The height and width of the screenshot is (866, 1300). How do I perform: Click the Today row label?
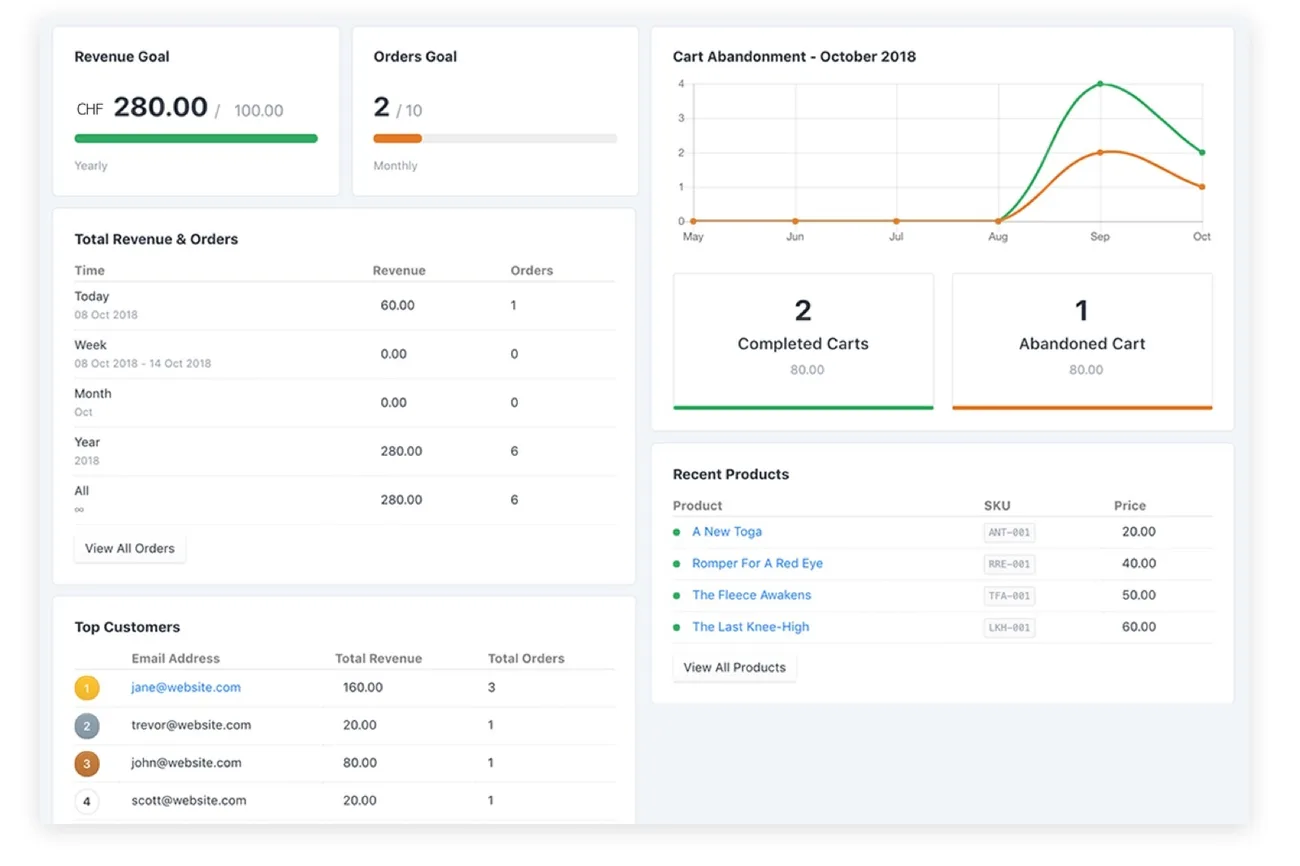point(92,296)
